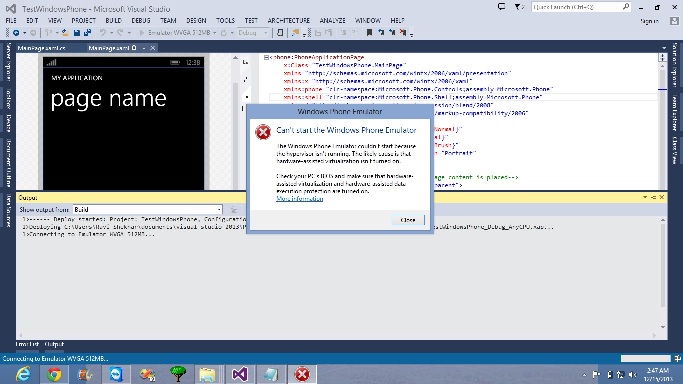The width and height of the screenshot is (683, 384).
Task: Open the feedback chat icon
Action: click(501, 7)
